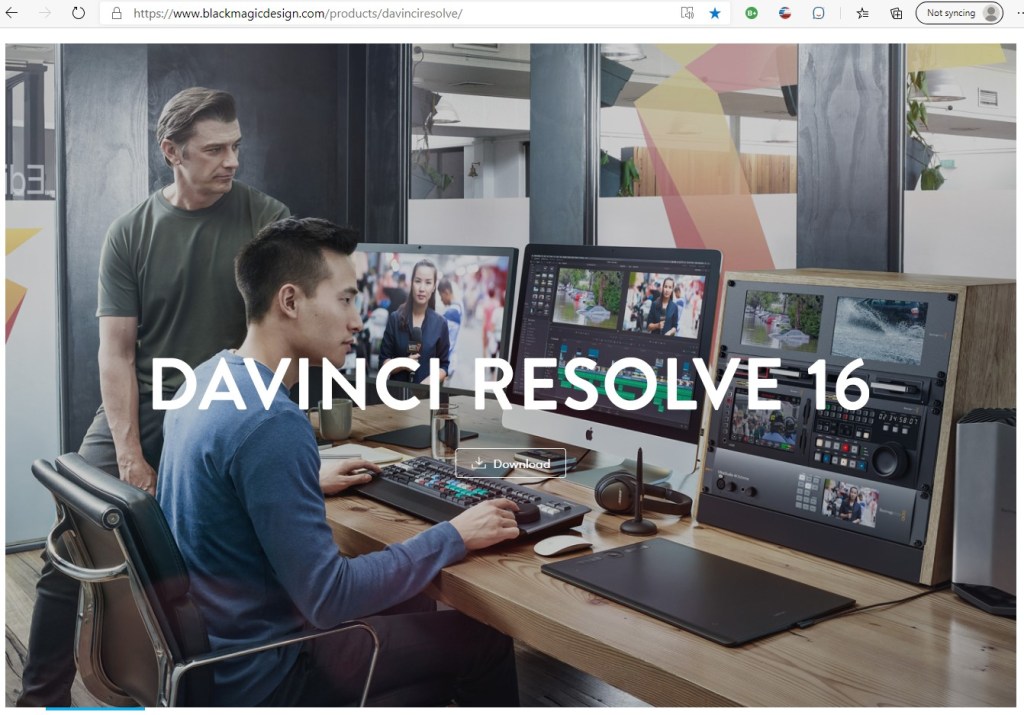Click the red and blue round extension icon

[785, 13]
